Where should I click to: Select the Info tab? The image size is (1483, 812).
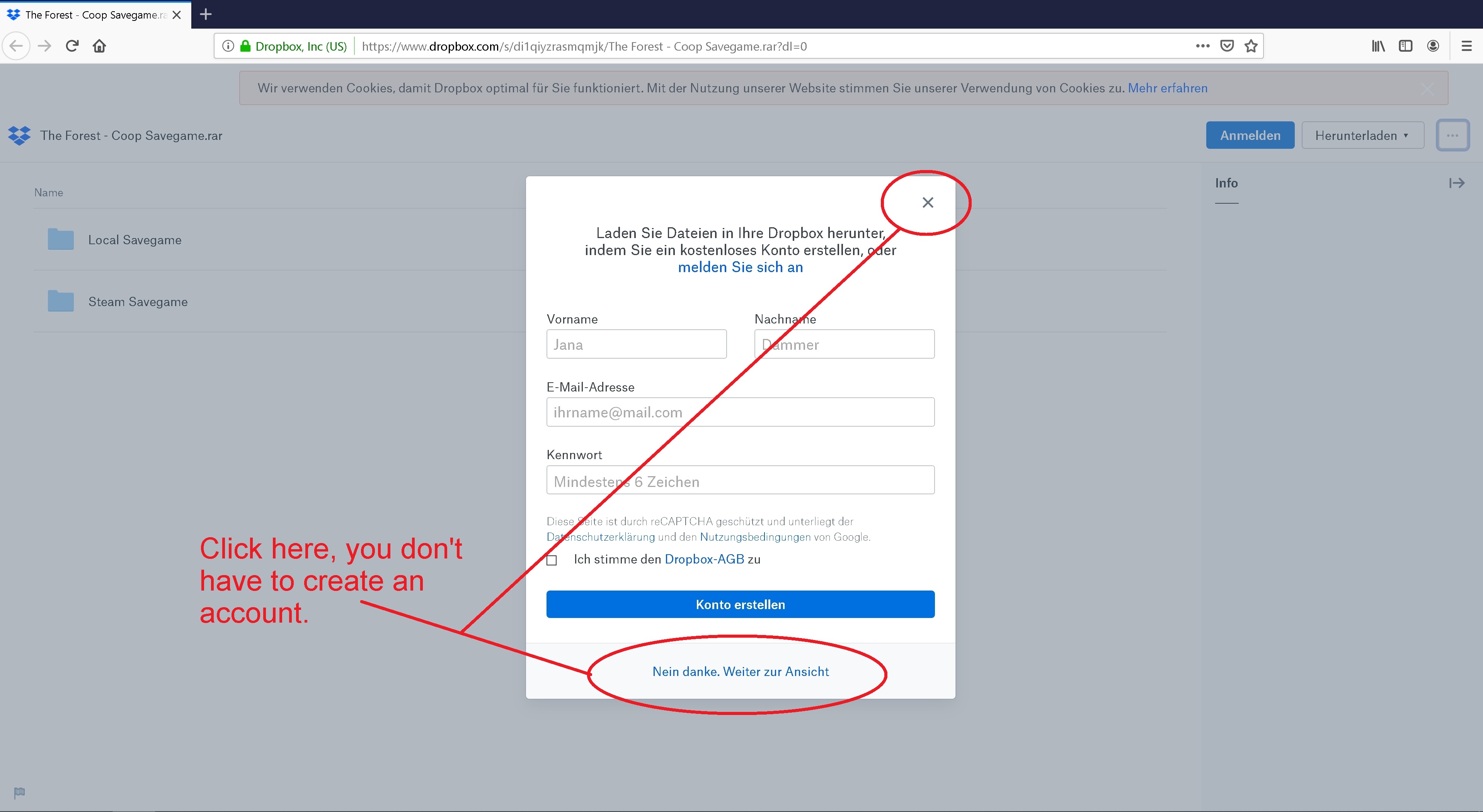(1226, 183)
